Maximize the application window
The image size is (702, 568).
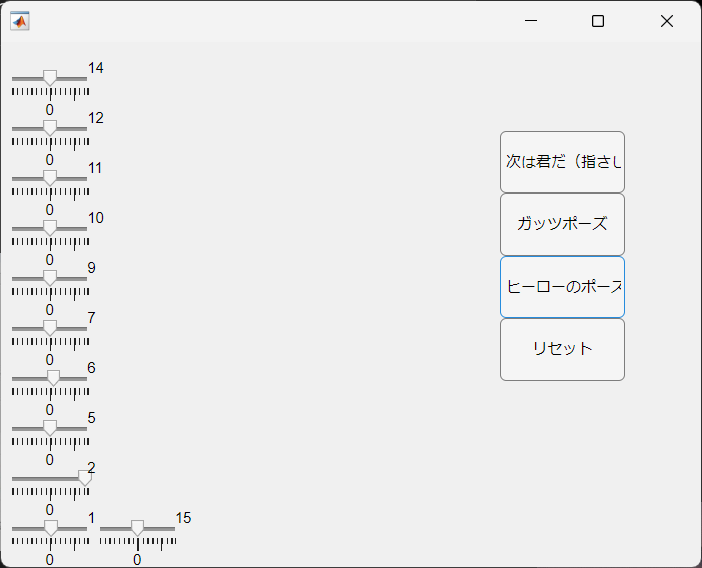pyautogui.click(x=598, y=21)
